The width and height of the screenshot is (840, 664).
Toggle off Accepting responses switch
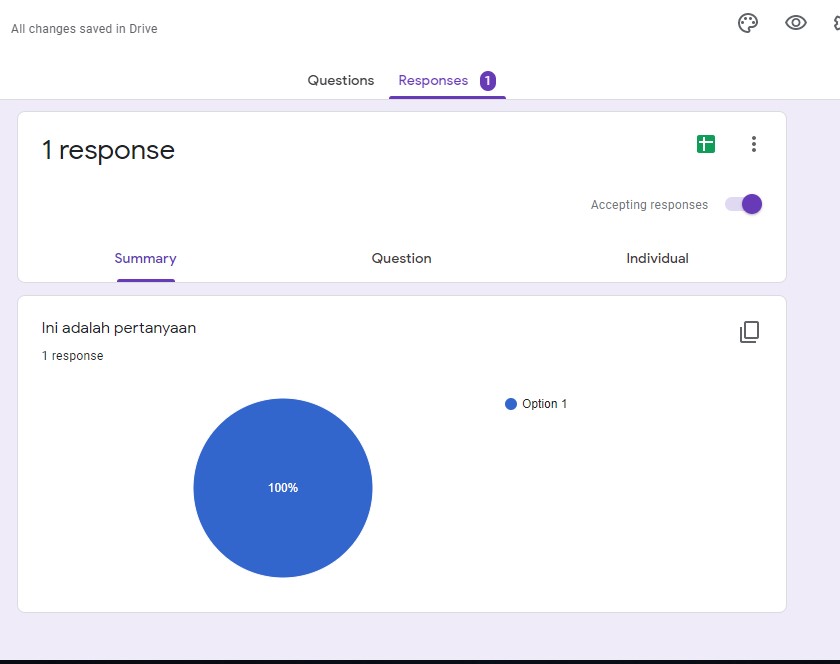coord(743,204)
